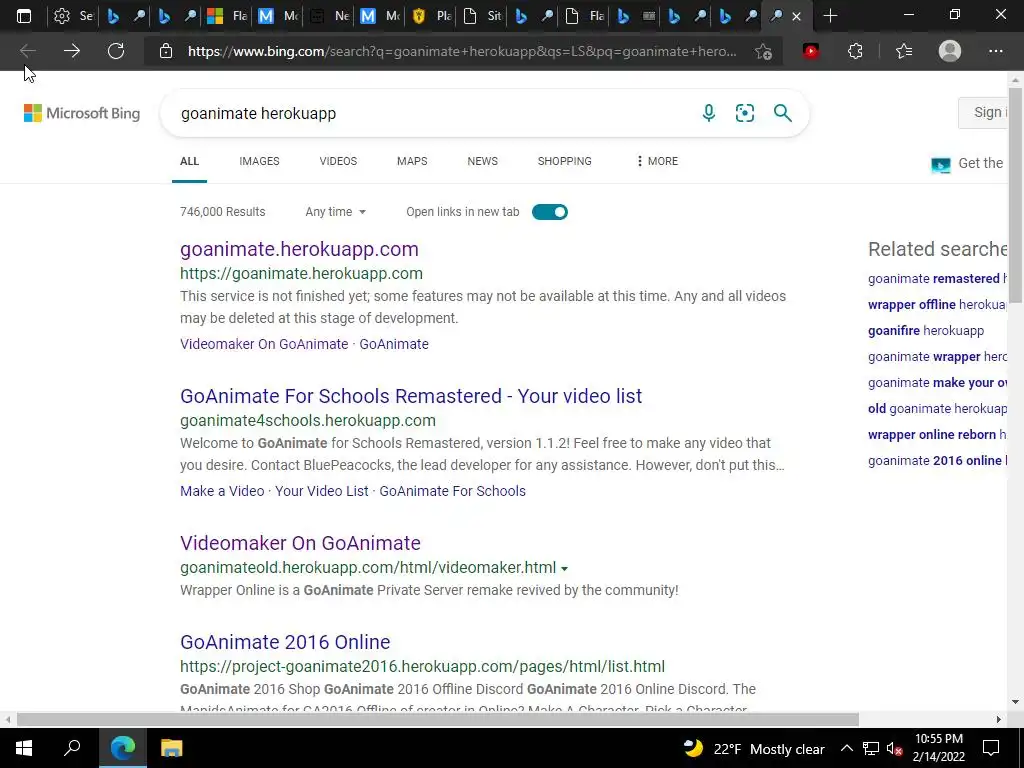Screen dimensions: 1024x768
Task: Click the scroll right arrow
Action: [999, 720]
